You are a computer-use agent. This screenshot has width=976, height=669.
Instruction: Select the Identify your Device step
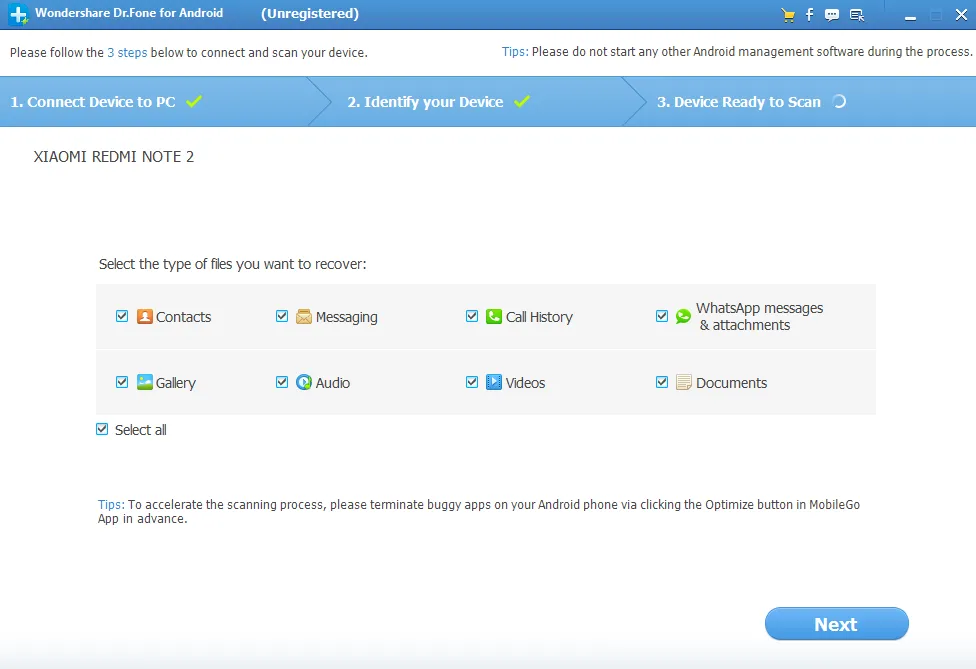pos(425,102)
